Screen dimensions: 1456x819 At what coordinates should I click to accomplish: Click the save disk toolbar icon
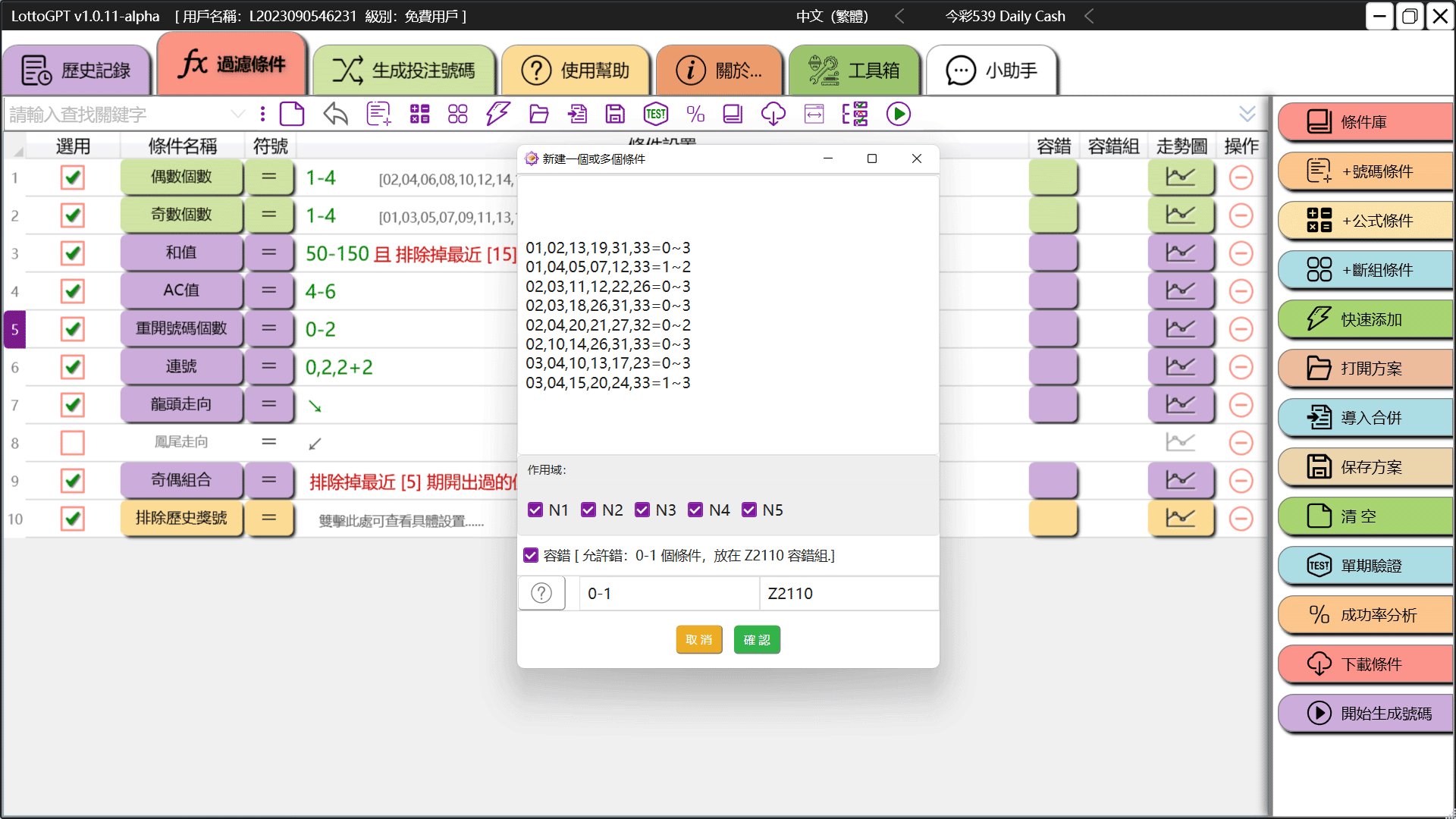pos(615,114)
